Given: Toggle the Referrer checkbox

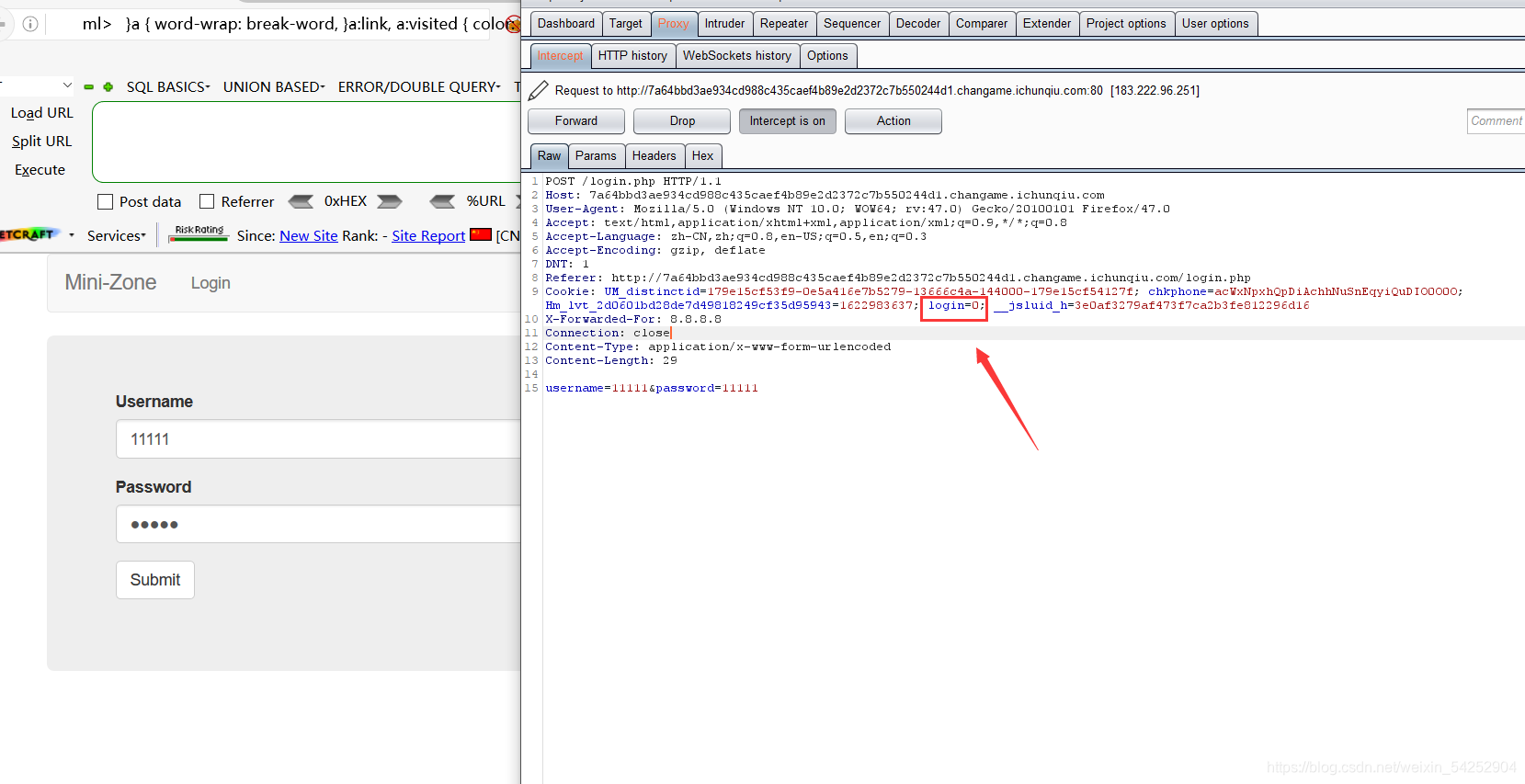Looking at the screenshot, I should (207, 201).
